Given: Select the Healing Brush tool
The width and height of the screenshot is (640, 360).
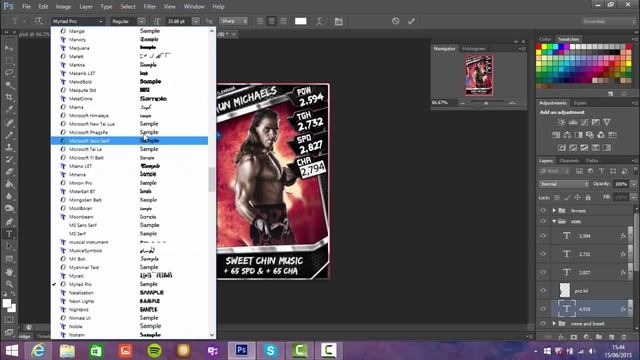Looking at the screenshot, I should [x=9, y=122].
